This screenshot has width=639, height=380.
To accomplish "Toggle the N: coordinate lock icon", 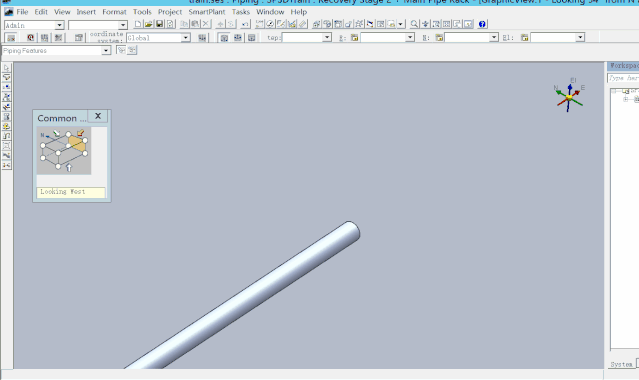I will pos(439,38).
